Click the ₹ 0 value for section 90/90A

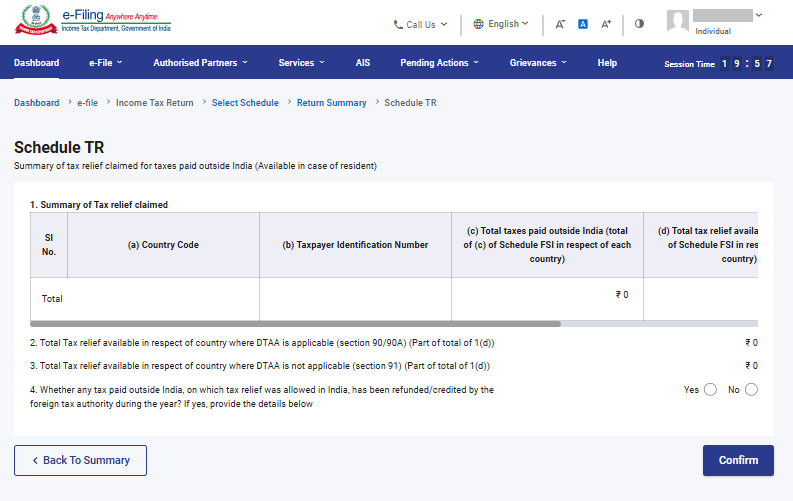[x=751, y=343]
